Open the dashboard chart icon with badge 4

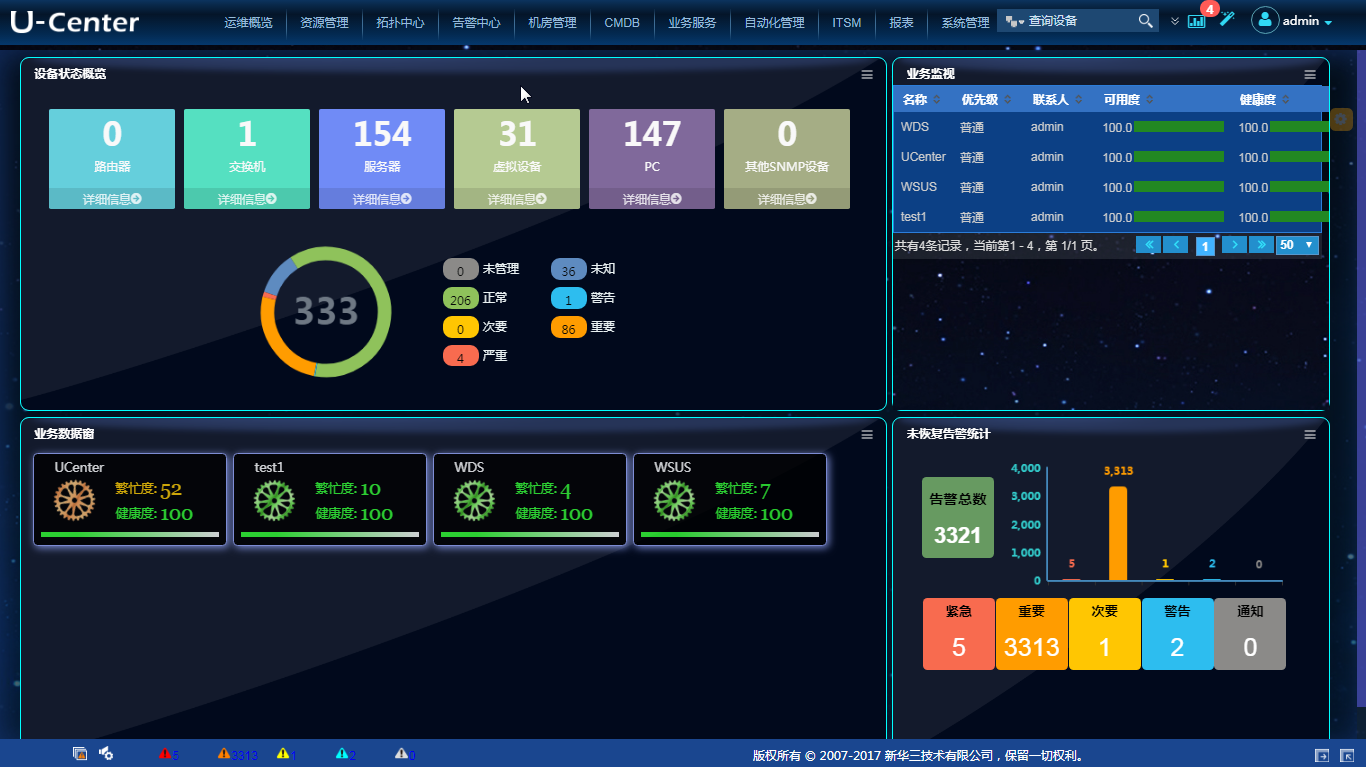tap(1197, 21)
